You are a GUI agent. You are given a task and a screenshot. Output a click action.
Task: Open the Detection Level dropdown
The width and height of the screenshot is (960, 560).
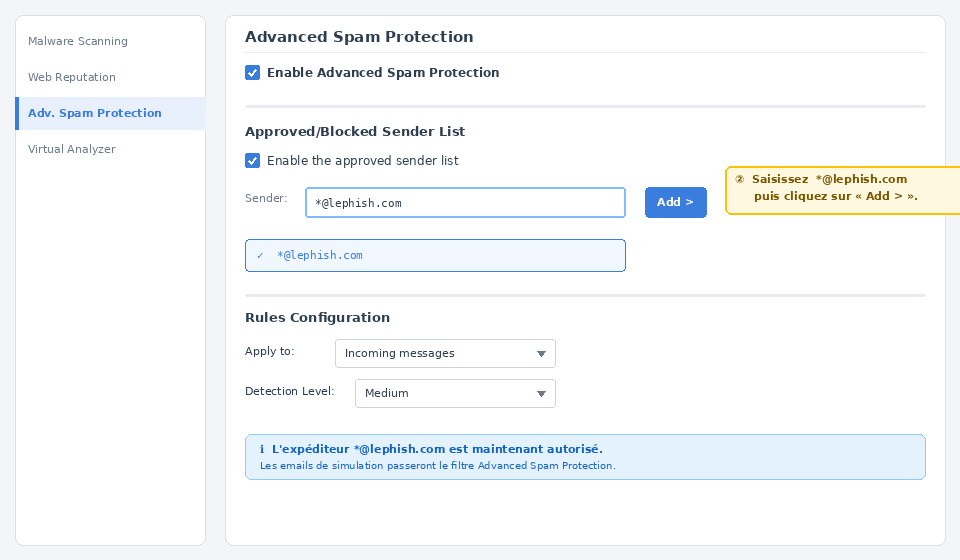coord(455,394)
